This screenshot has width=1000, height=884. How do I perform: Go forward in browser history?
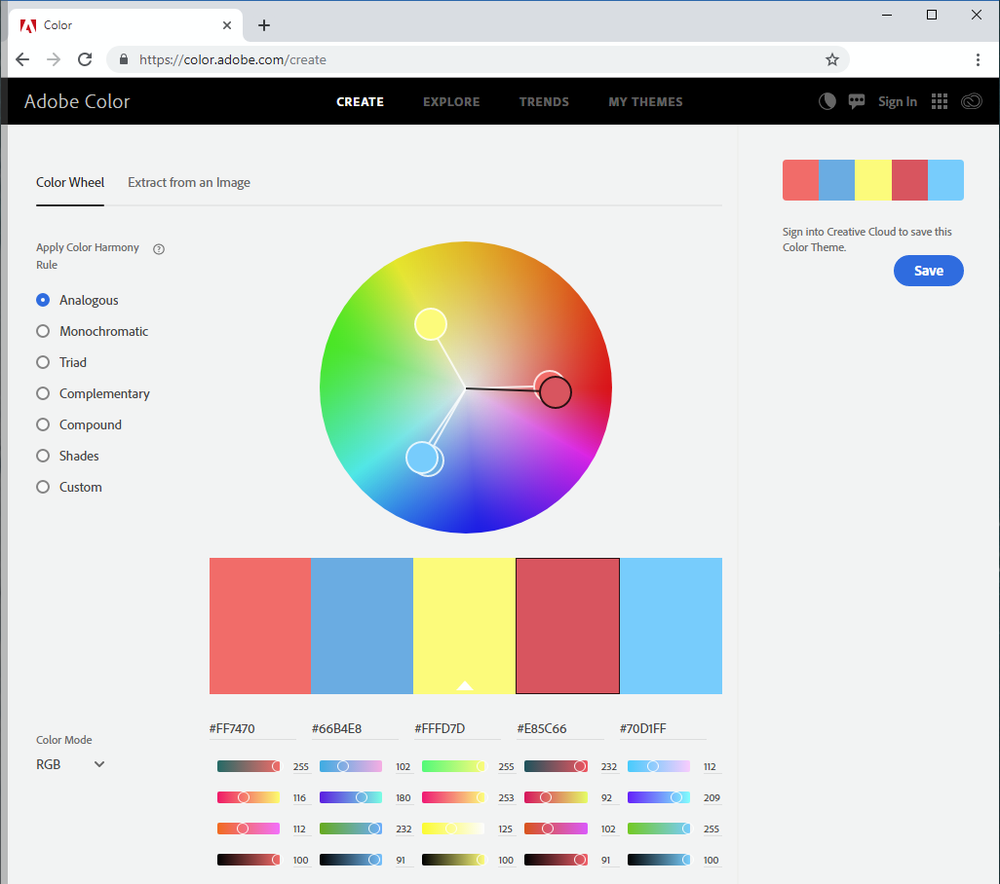[x=54, y=59]
